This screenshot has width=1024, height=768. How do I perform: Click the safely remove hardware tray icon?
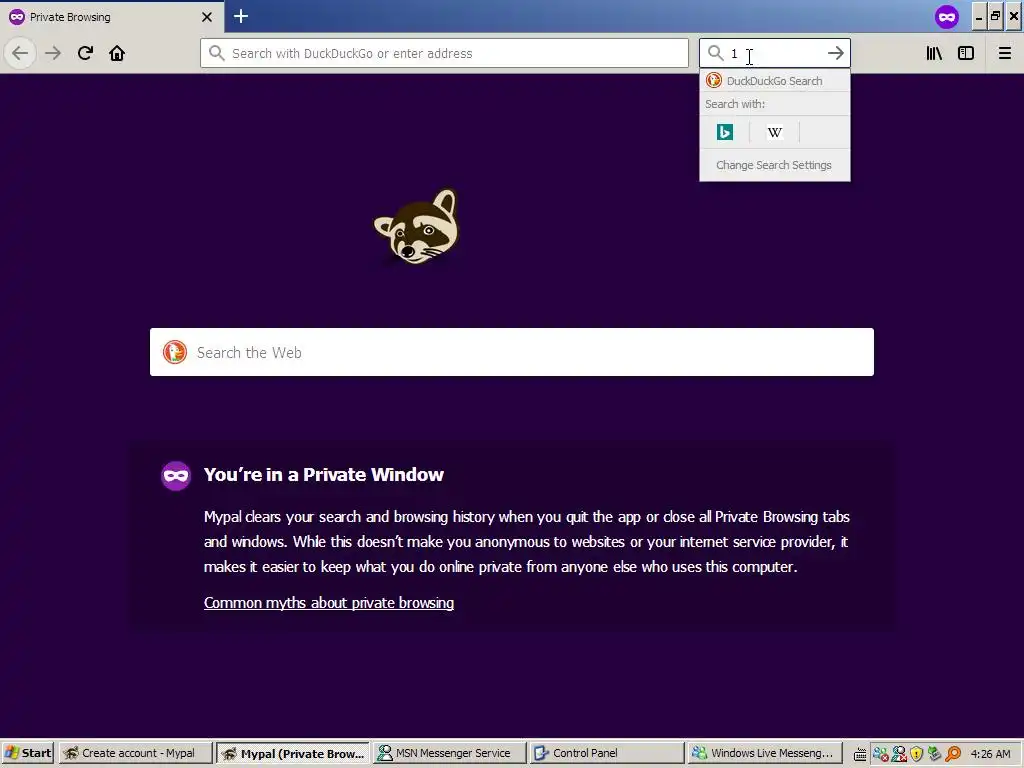[934, 754]
